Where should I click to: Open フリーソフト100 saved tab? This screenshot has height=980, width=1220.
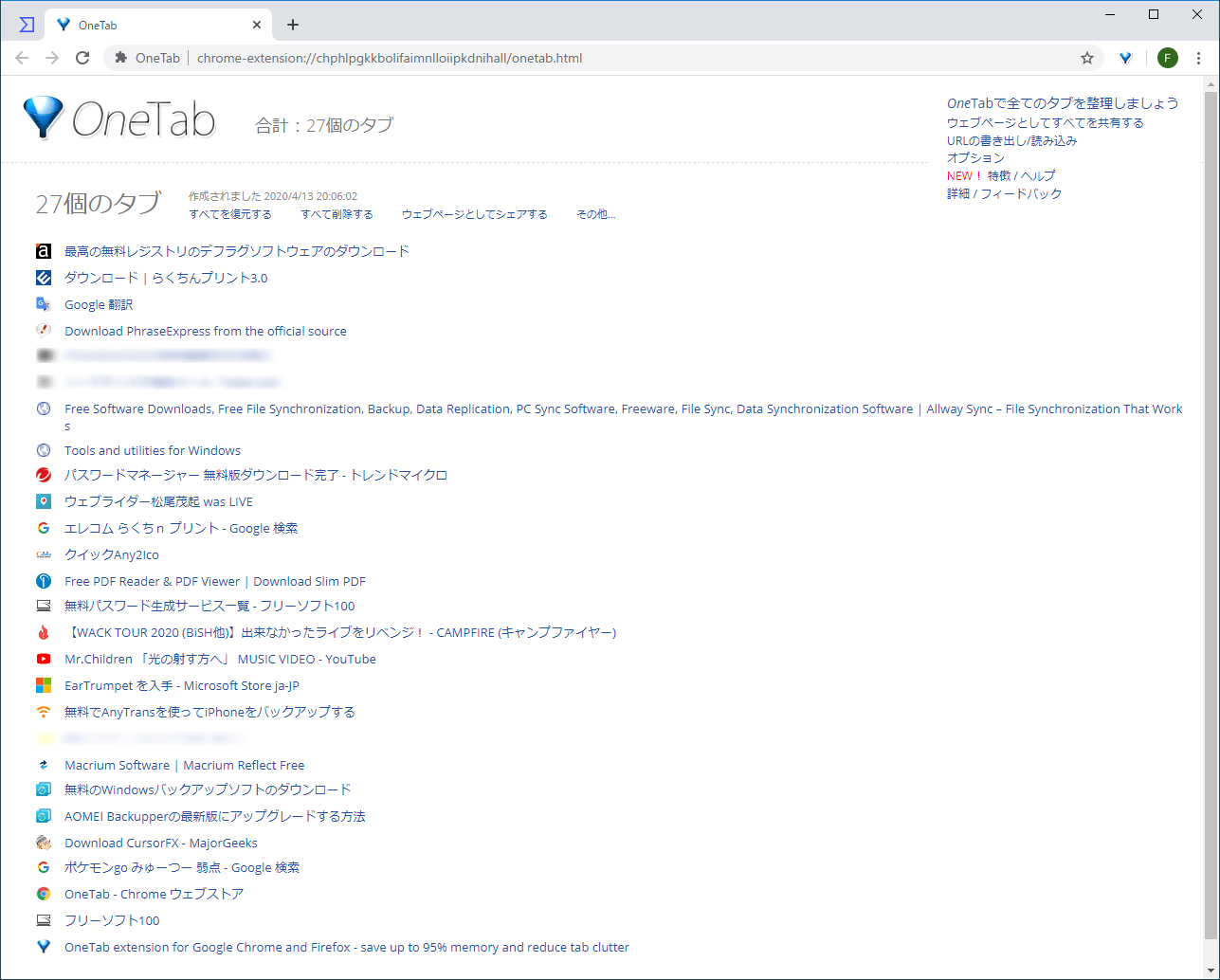point(112,920)
